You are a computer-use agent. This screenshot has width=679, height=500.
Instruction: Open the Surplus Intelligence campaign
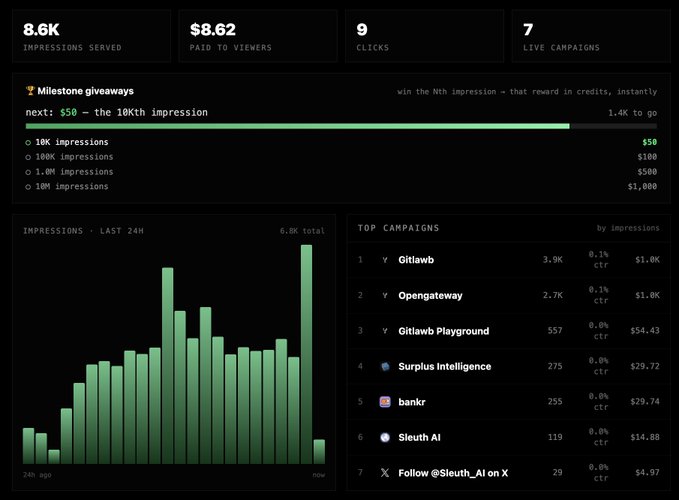(x=509, y=366)
